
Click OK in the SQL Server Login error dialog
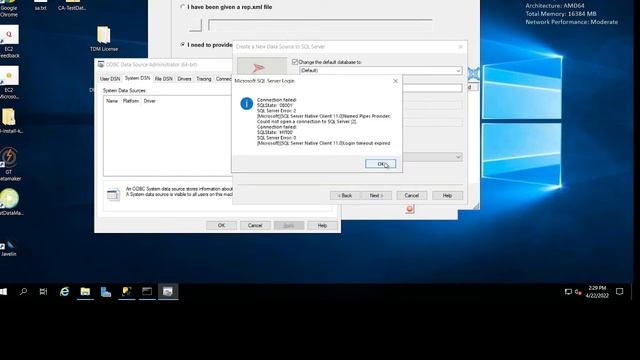click(380, 164)
